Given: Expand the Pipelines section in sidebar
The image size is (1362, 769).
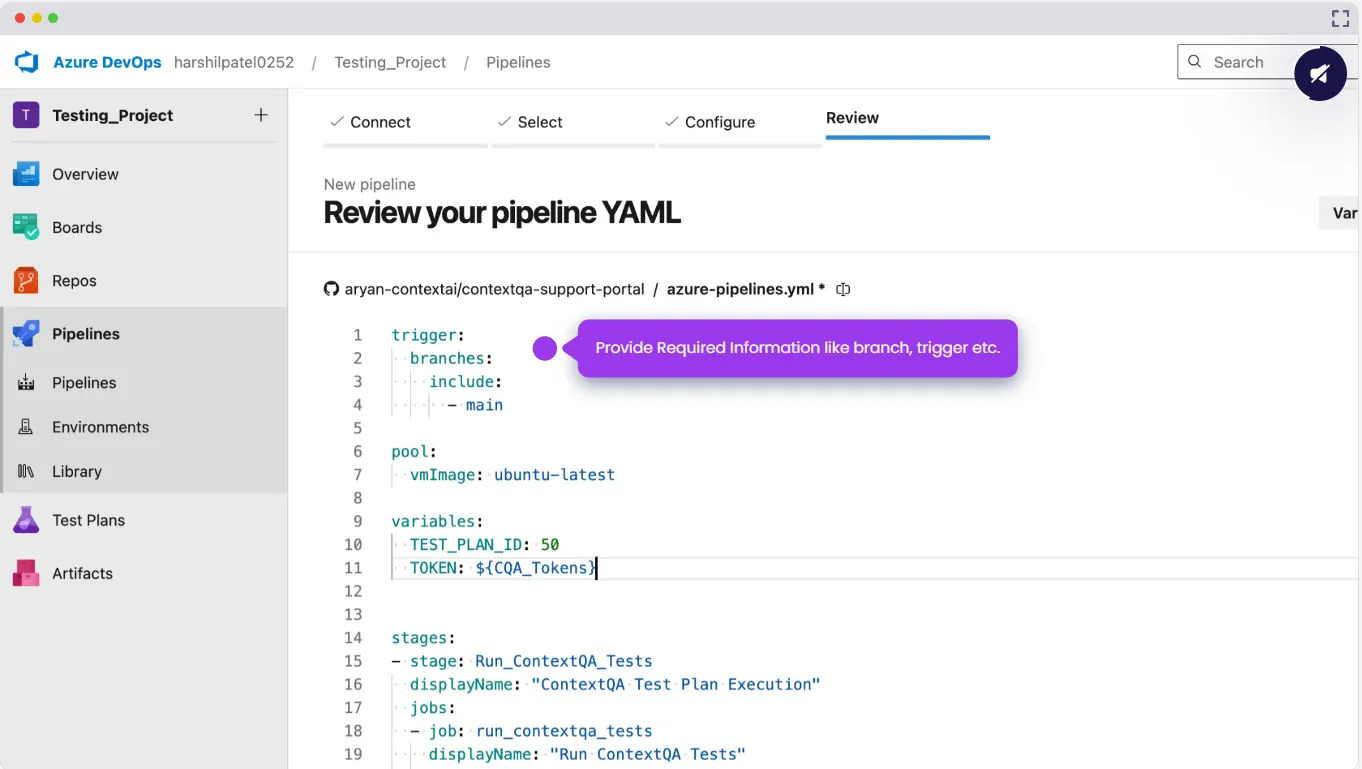Looking at the screenshot, I should click(86, 334).
